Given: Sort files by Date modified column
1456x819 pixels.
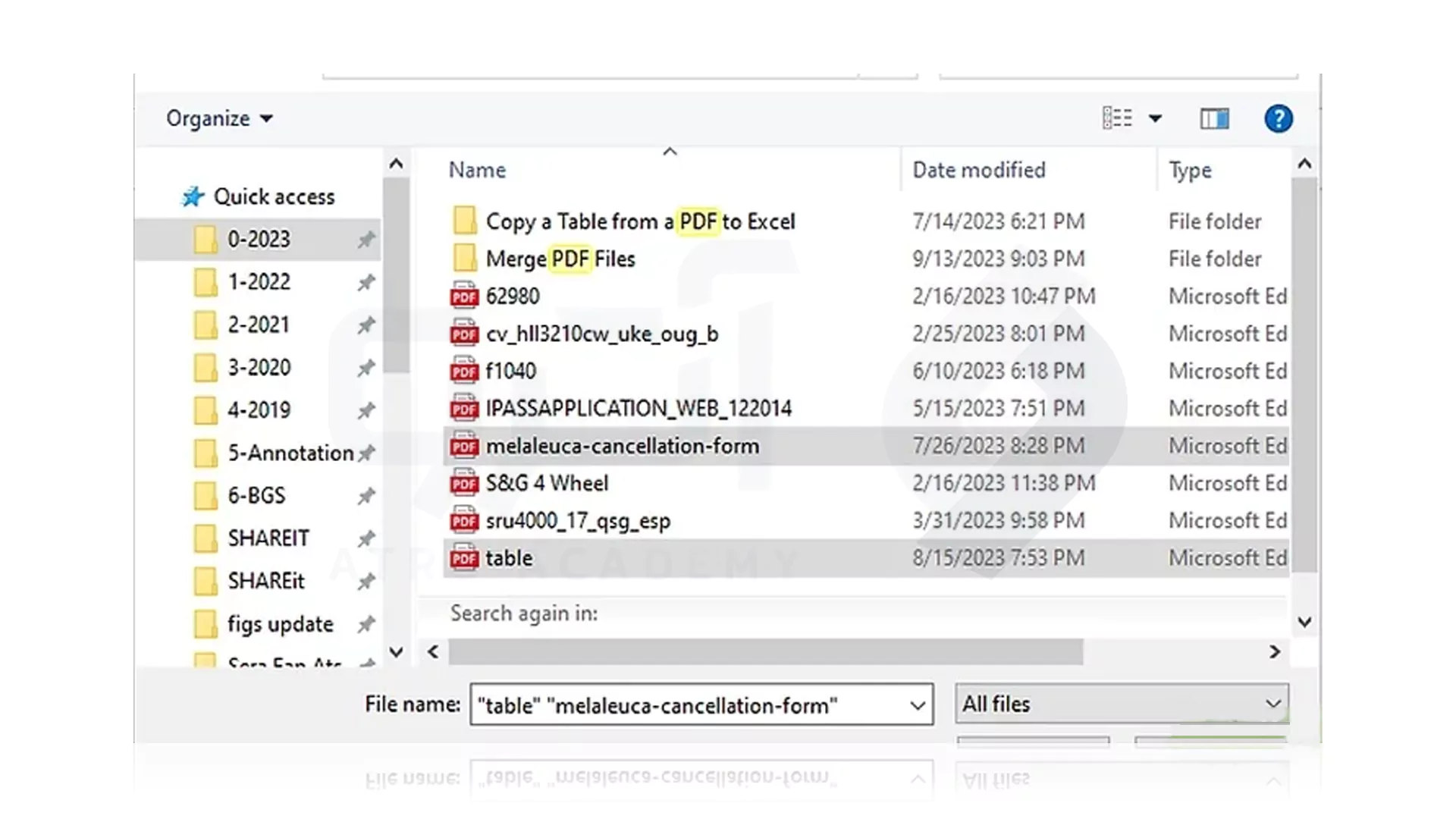Looking at the screenshot, I should [978, 170].
